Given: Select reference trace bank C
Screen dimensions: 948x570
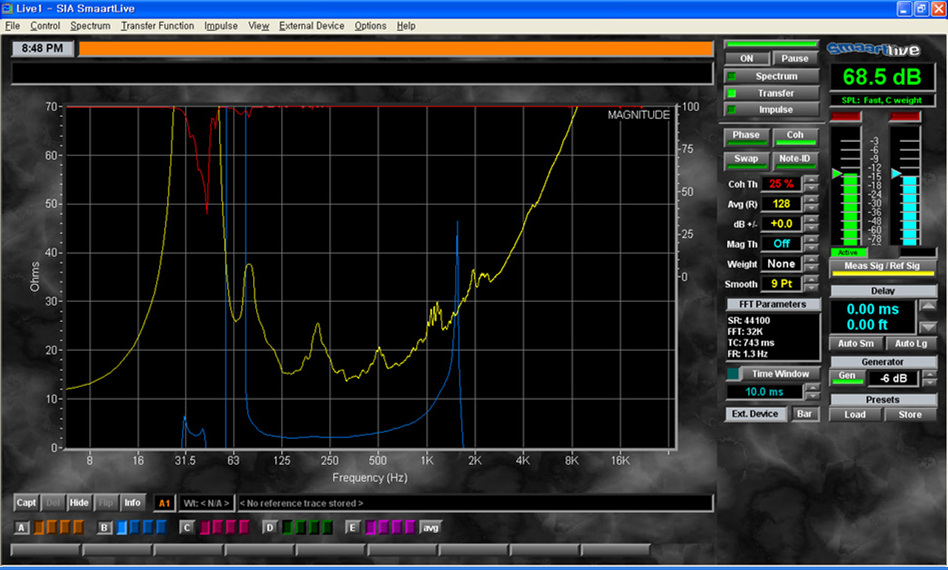Looking at the screenshot, I should coord(187,527).
